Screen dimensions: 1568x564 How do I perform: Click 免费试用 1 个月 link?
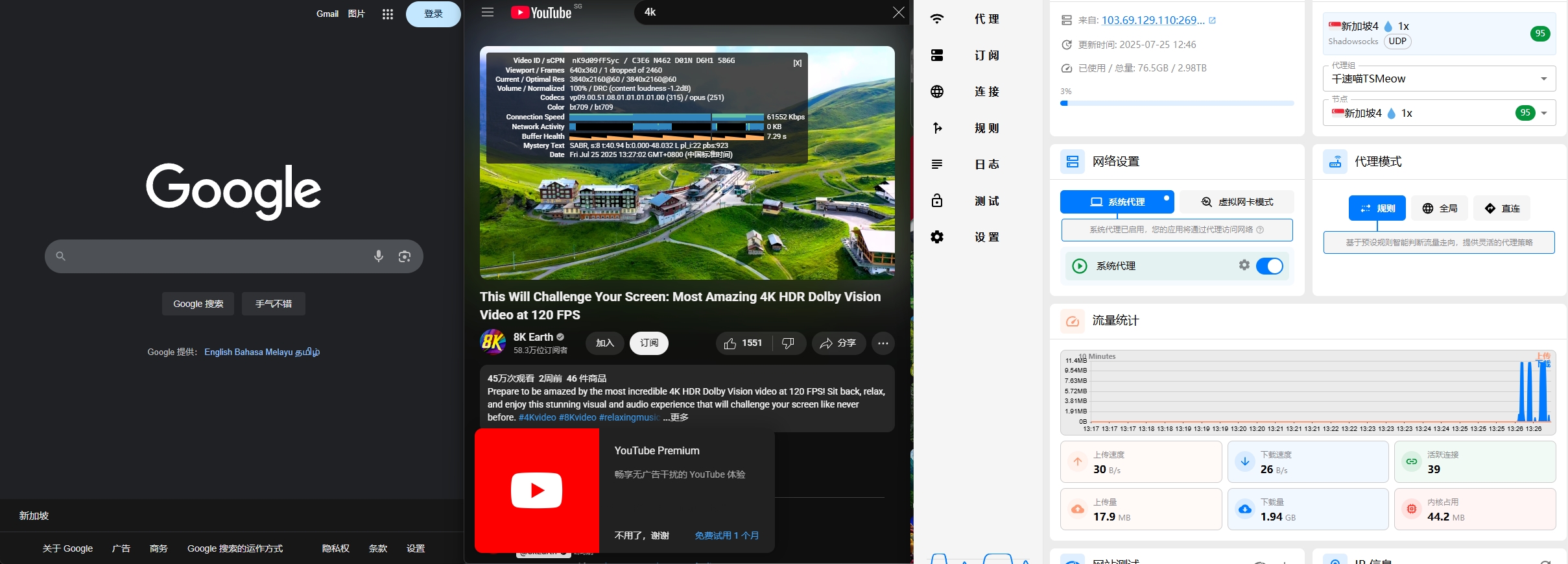pyautogui.click(x=727, y=535)
